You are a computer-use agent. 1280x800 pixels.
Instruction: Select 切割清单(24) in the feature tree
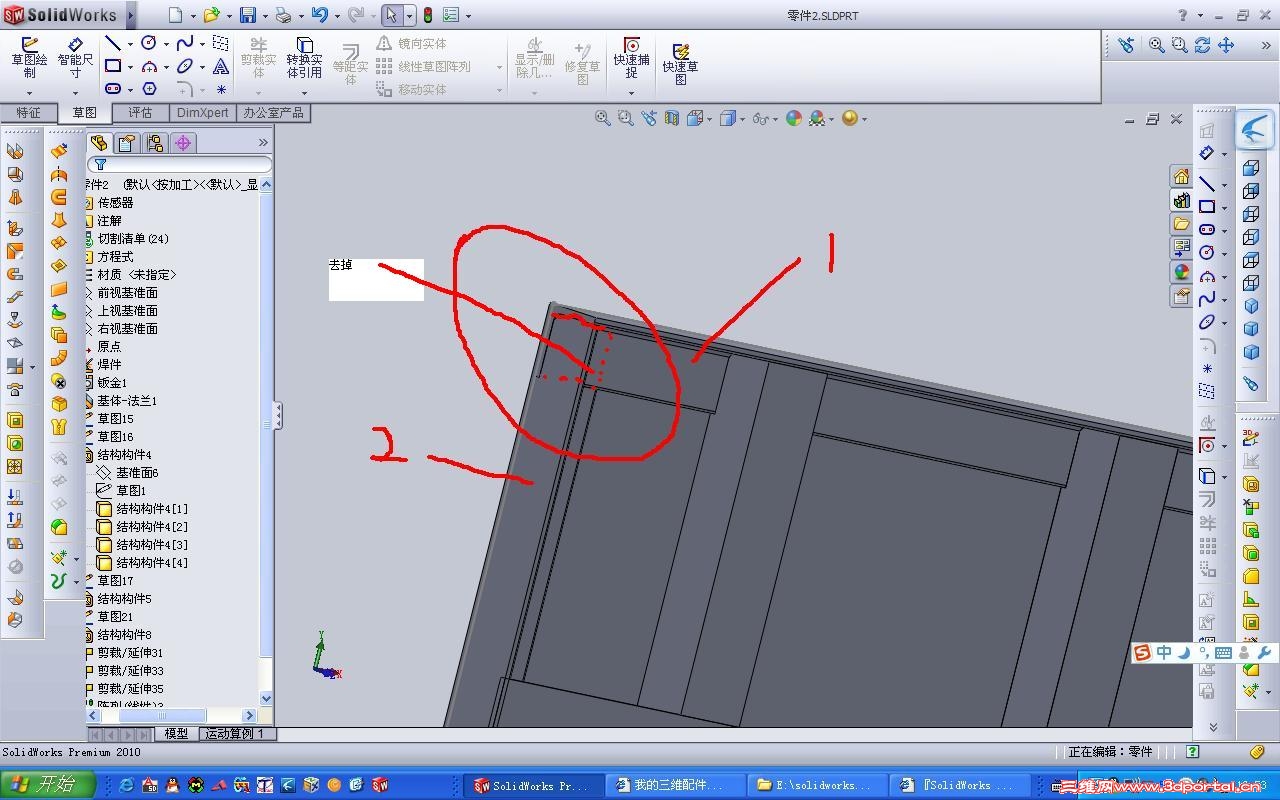(x=133, y=239)
